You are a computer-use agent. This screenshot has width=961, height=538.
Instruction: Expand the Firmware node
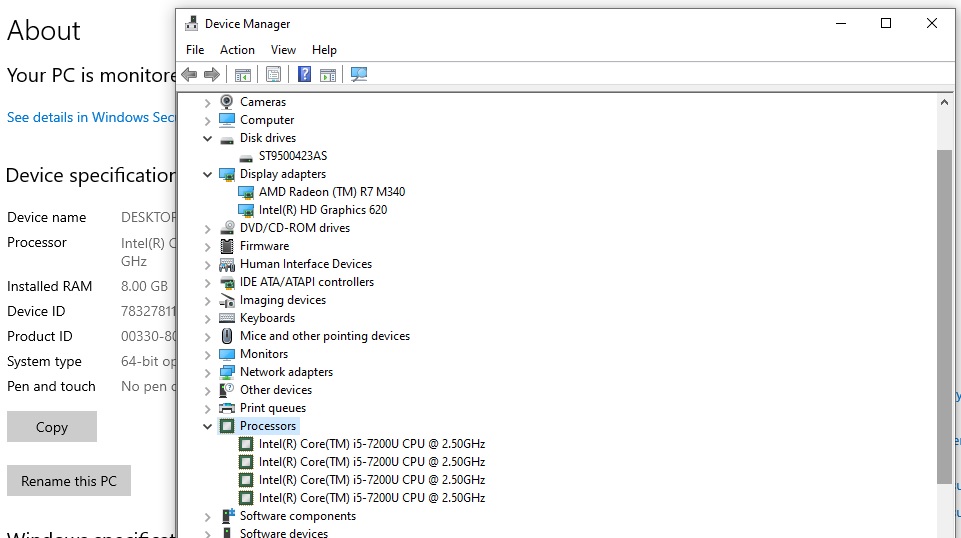coord(207,246)
